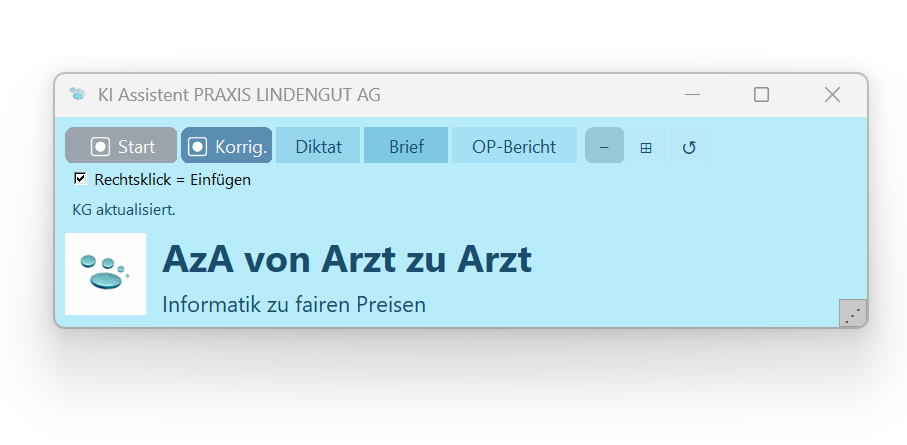907x445 pixels.
Task: Select the Brief tab
Action: pyautogui.click(x=406, y=146)
